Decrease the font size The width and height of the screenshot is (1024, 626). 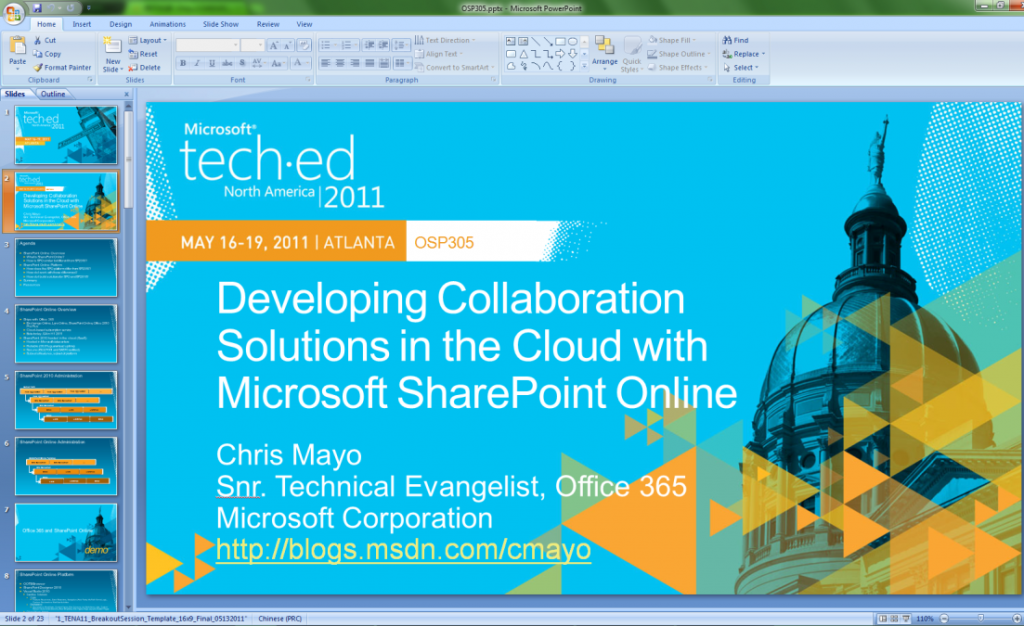pos(287,45)
